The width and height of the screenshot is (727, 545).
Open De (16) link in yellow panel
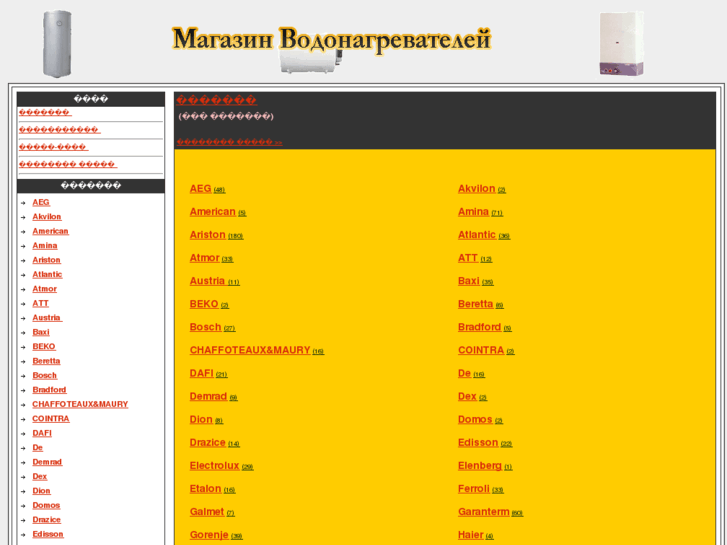[x=472, y=373]
